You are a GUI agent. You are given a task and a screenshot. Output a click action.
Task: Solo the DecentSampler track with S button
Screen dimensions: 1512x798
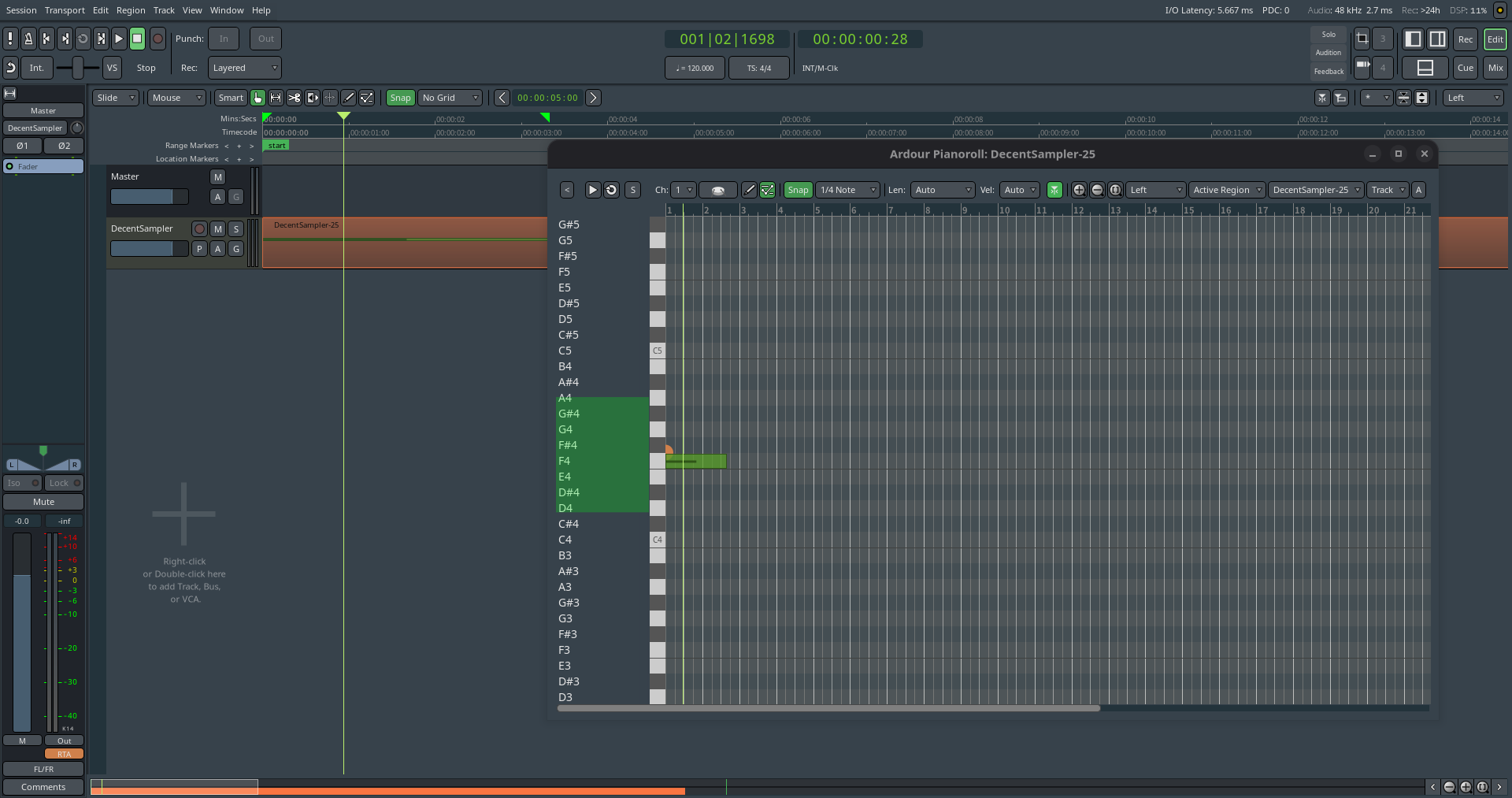[236, 229]
